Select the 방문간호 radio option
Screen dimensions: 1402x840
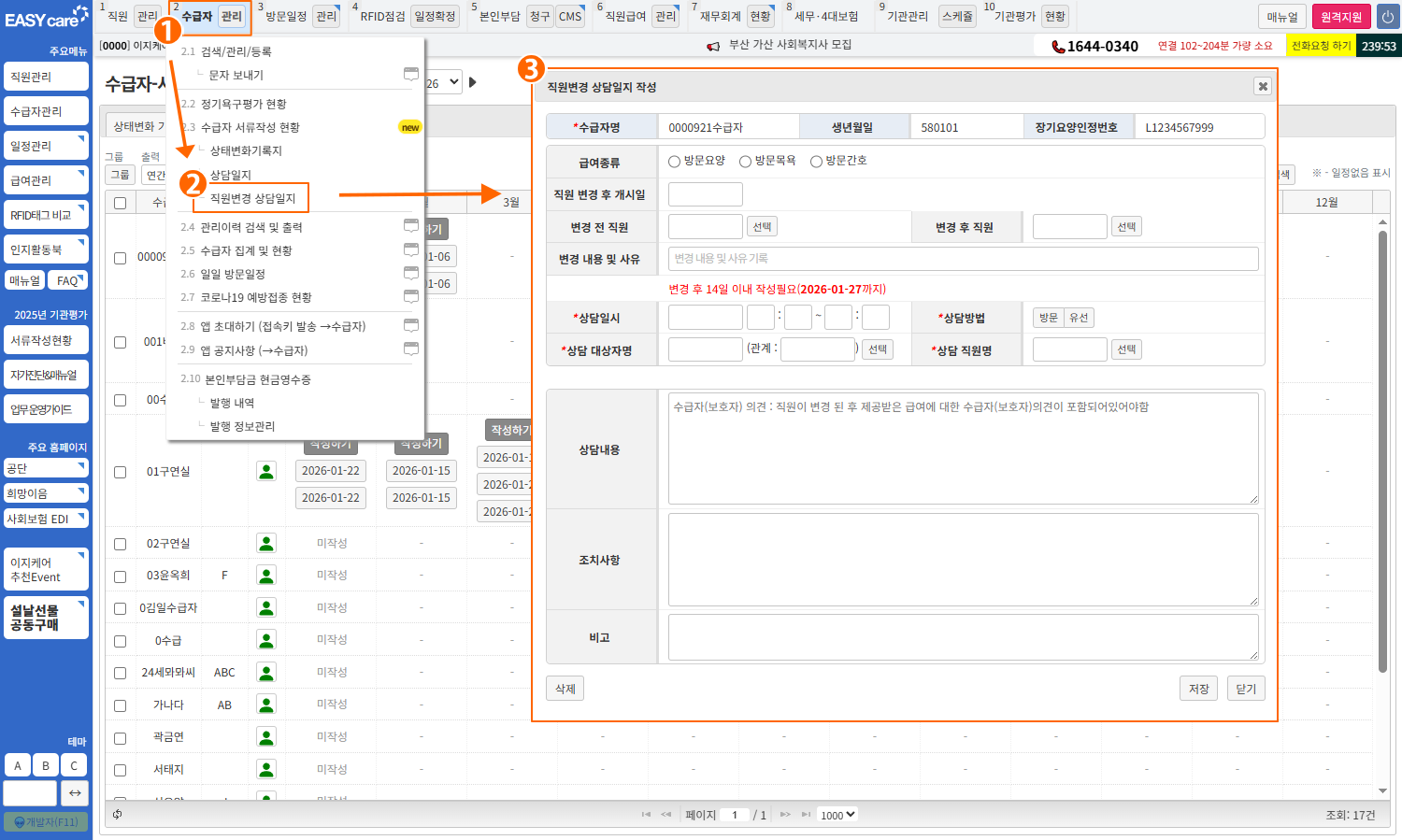click(x=816, y=162)
